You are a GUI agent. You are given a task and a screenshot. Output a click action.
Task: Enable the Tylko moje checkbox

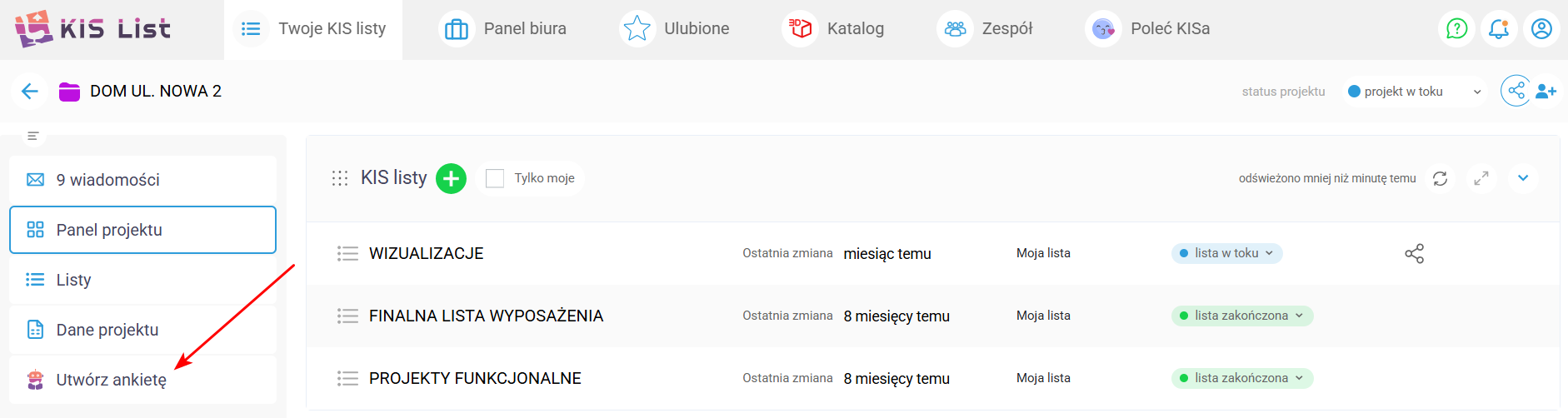tap(495, 178)
